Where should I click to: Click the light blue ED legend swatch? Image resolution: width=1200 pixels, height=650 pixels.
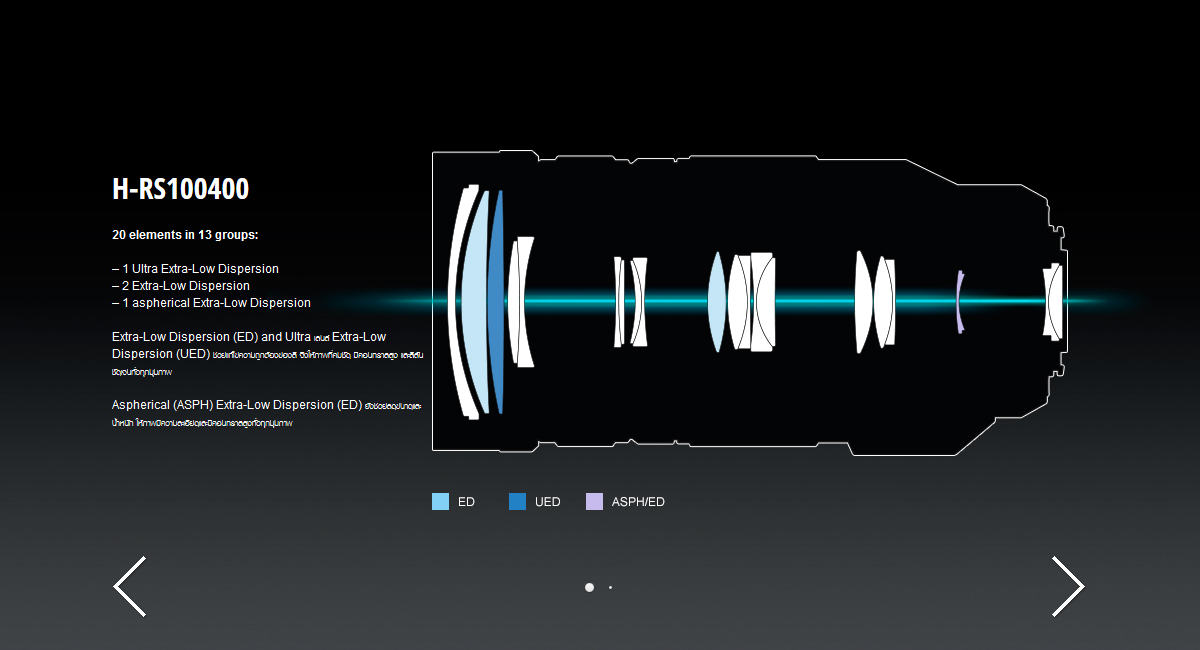click(440, 502)
